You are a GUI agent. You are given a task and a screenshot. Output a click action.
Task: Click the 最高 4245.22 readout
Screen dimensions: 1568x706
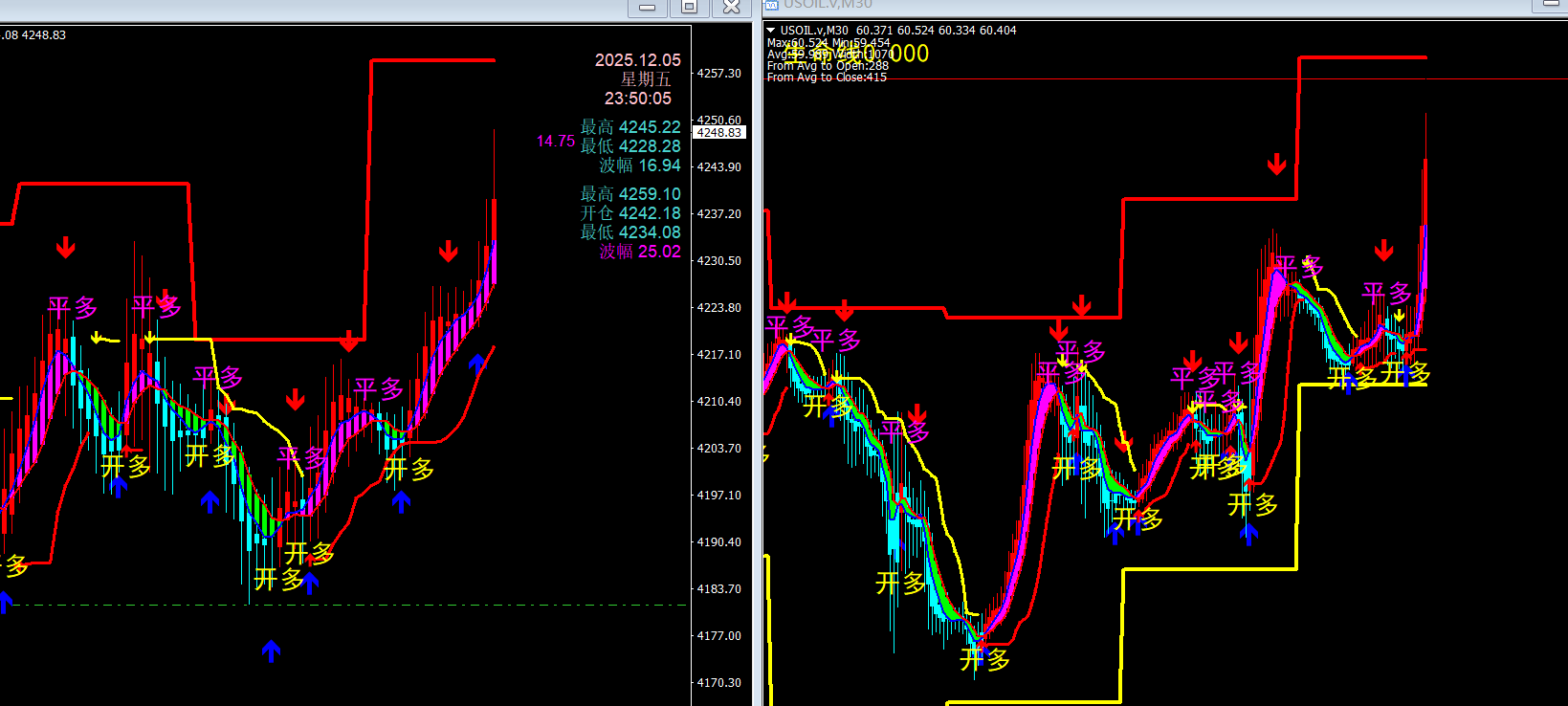pyautogui.click(x=630, y=127)
